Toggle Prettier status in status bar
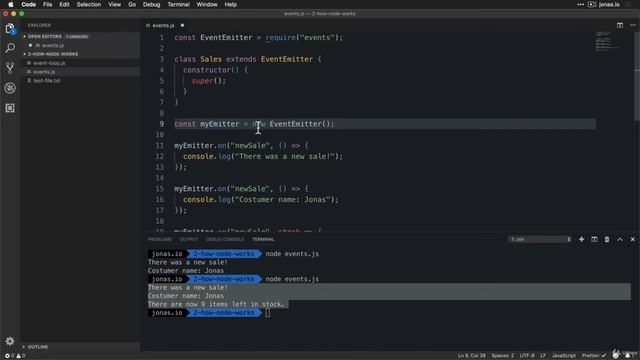 click(x=594, y=356)
